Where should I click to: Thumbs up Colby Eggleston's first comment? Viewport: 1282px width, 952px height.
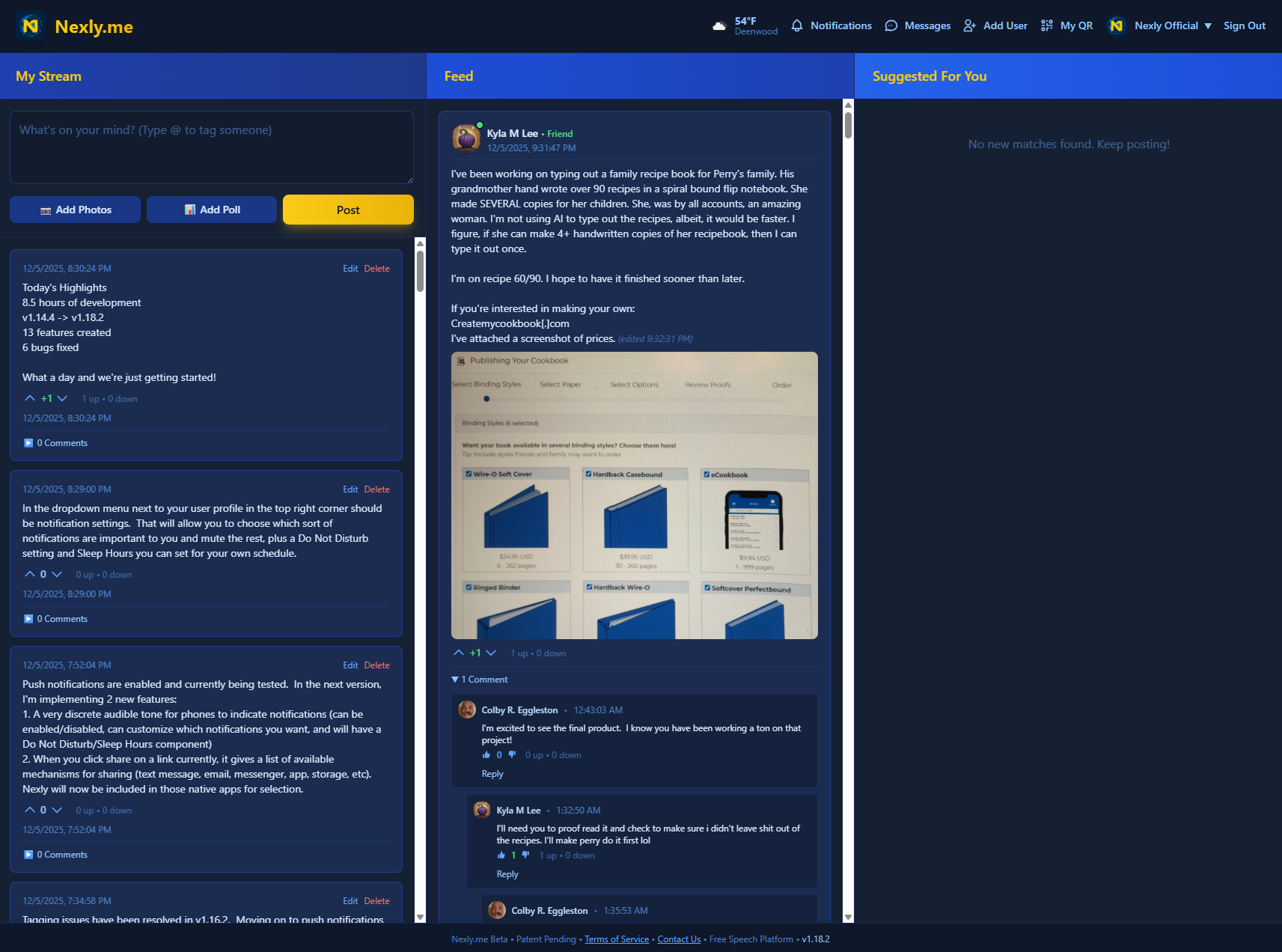[x=488, y=754]
